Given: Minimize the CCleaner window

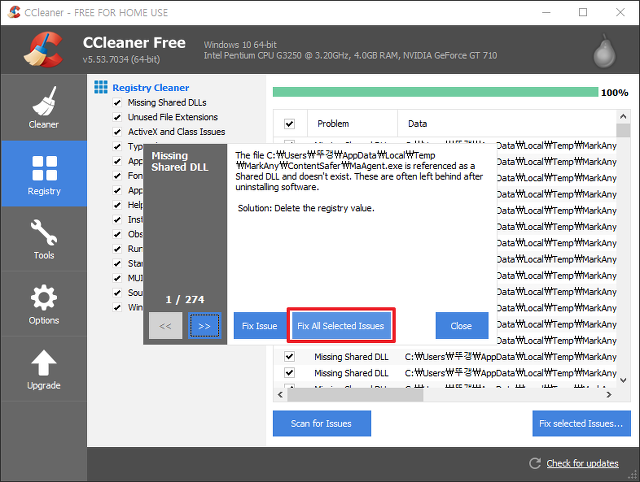Looking at the screenshot, I should click(x=546, y=12).
